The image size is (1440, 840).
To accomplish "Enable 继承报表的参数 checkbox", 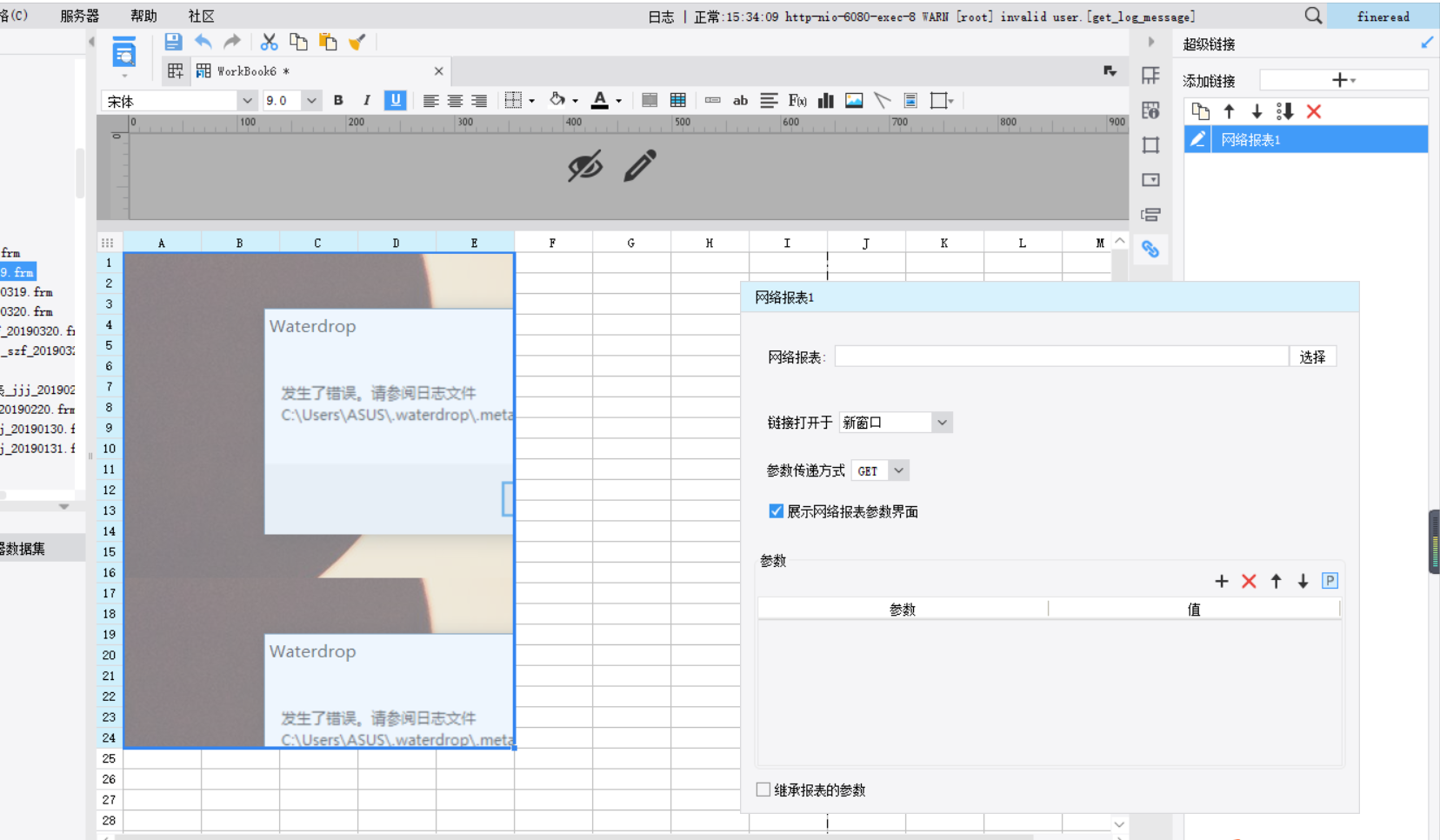I will point(763,790).
